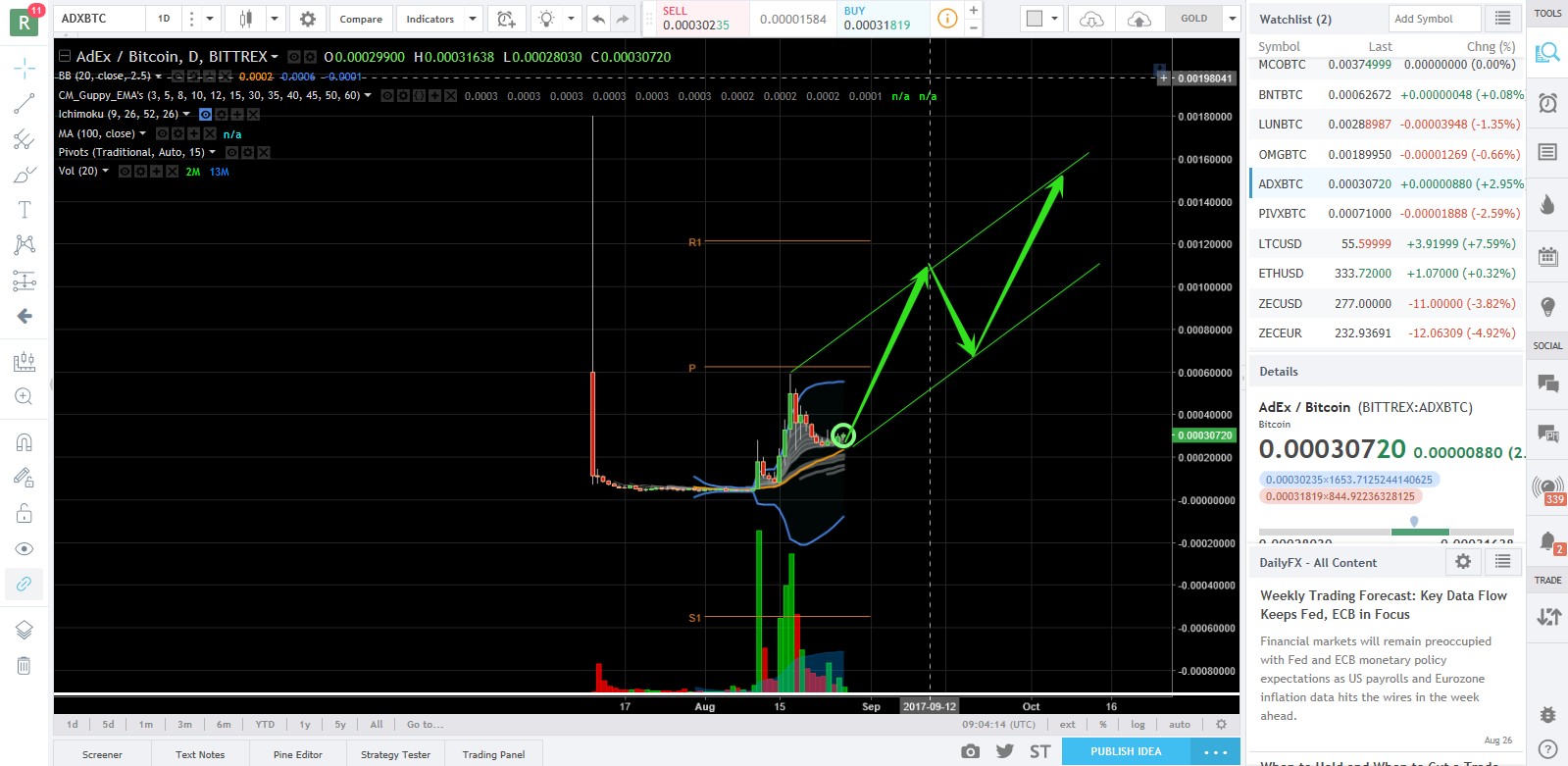Image resolution: width=1568 pixels, height=766 pixels.
Task: Load chart layout from cloud icon
Action: [1091, 19]
